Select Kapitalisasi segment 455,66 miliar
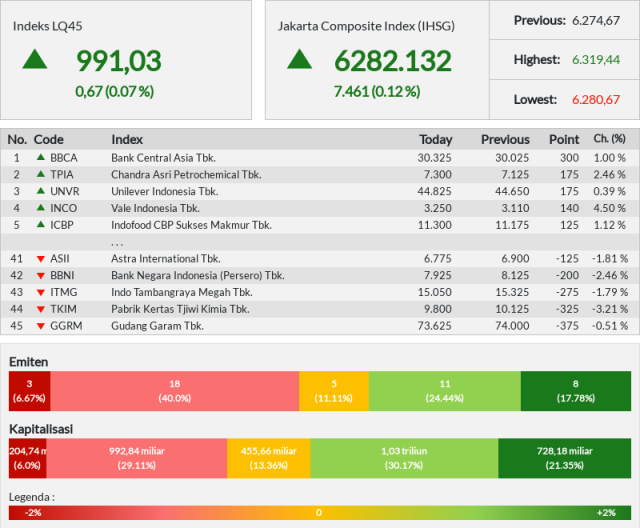This screenshot has width=640, height=528. [269, 458]
